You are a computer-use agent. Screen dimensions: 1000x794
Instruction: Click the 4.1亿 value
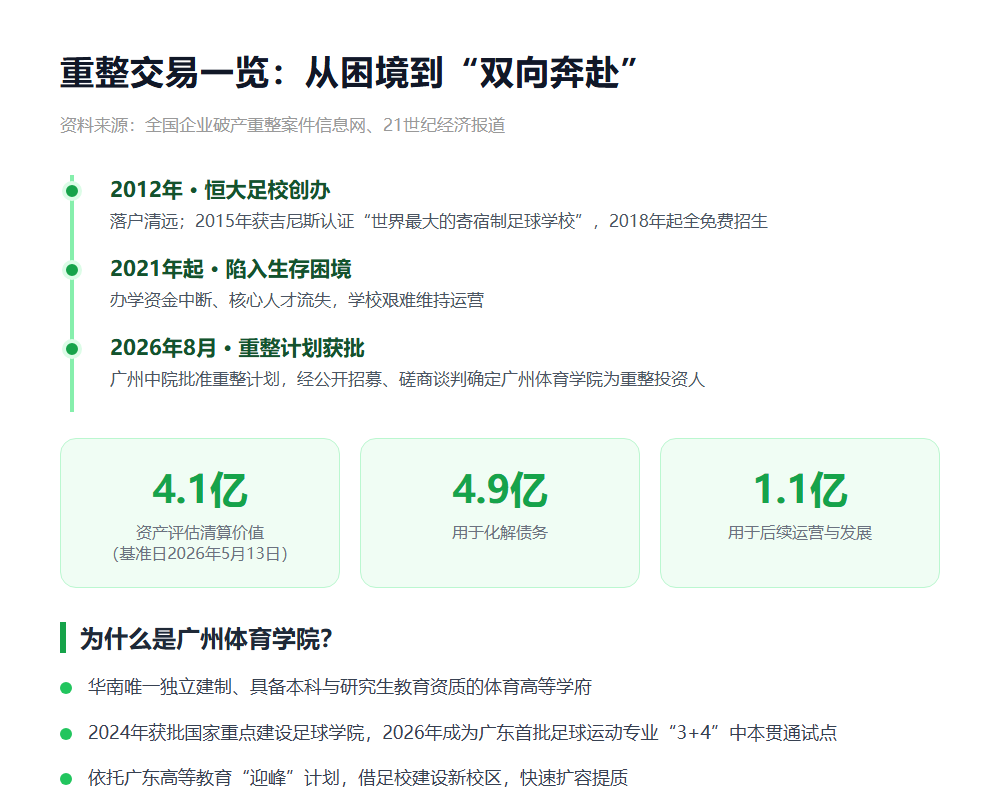pyautogui.click(x=200, y=490)
